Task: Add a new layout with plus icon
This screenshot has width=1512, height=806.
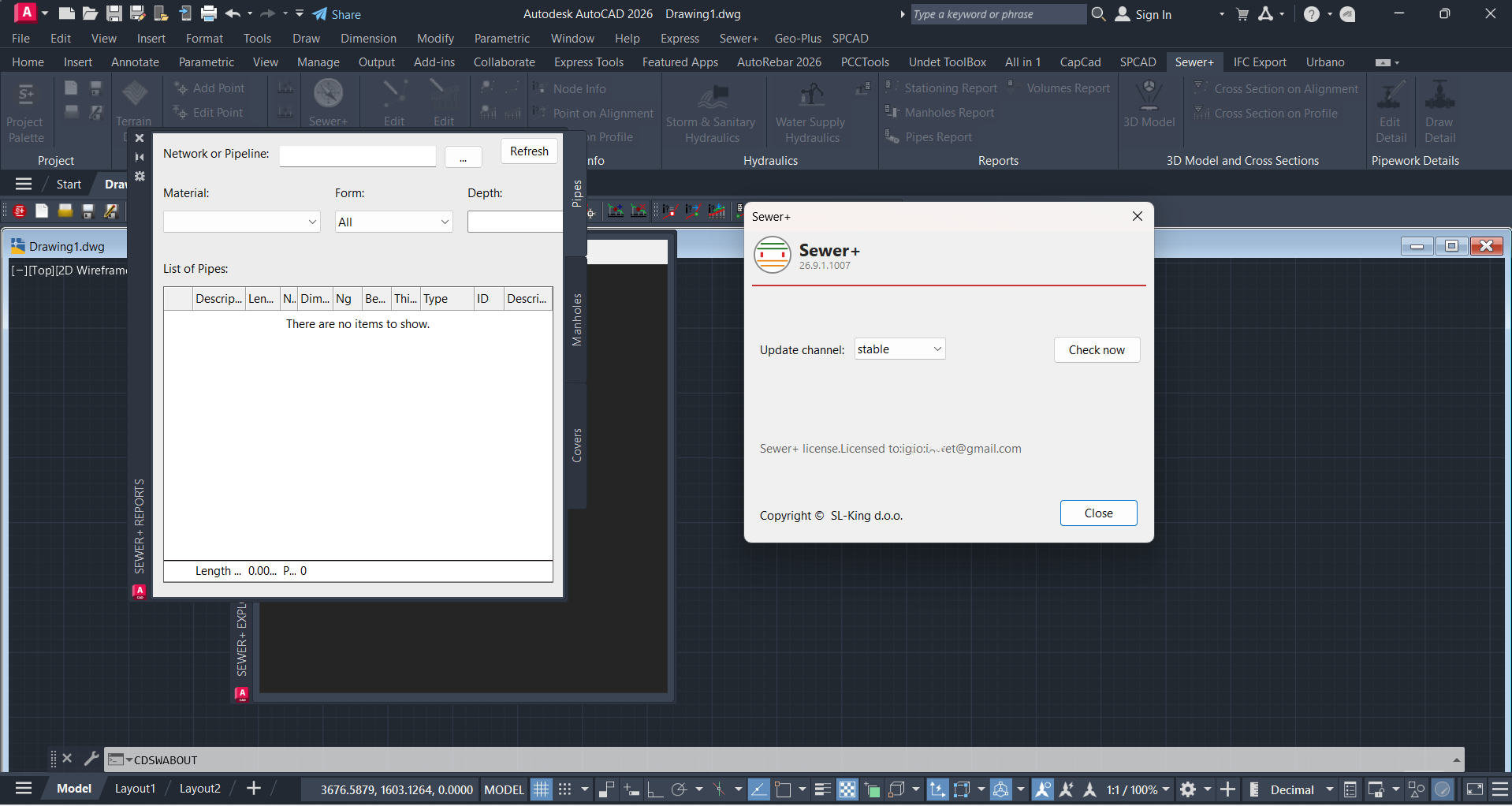Action: point(254,788)
